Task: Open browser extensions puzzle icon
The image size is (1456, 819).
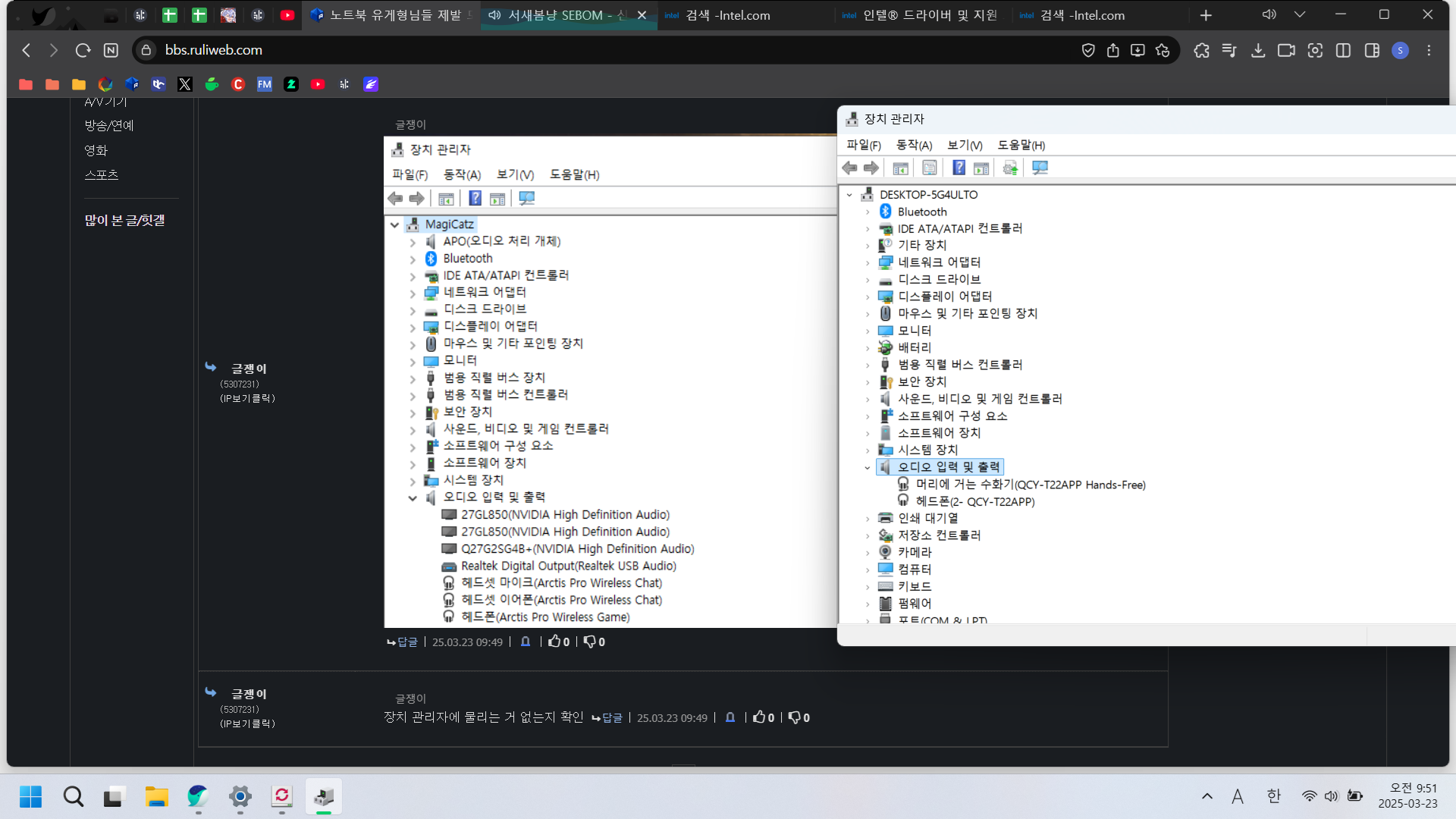Action: (x=1201, y=50)
